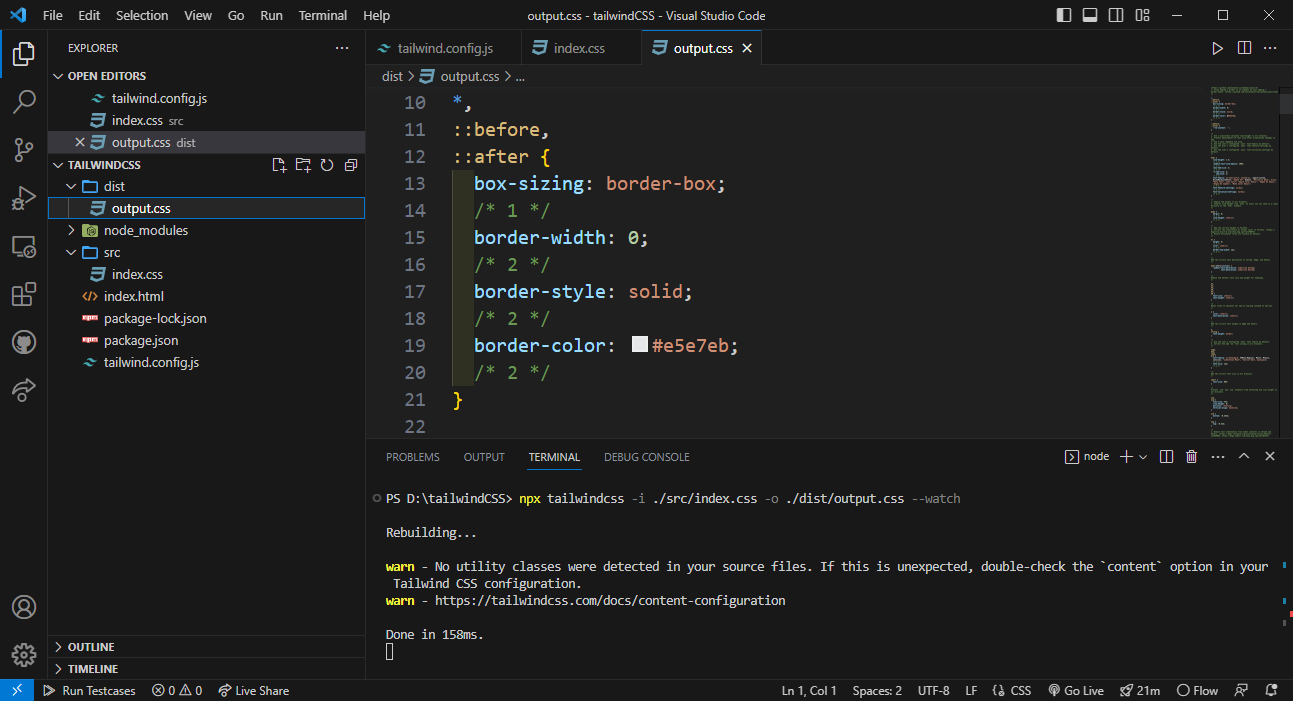Click Go Live in status bar
The image size is (1293, 701).
coord(1075,690)
